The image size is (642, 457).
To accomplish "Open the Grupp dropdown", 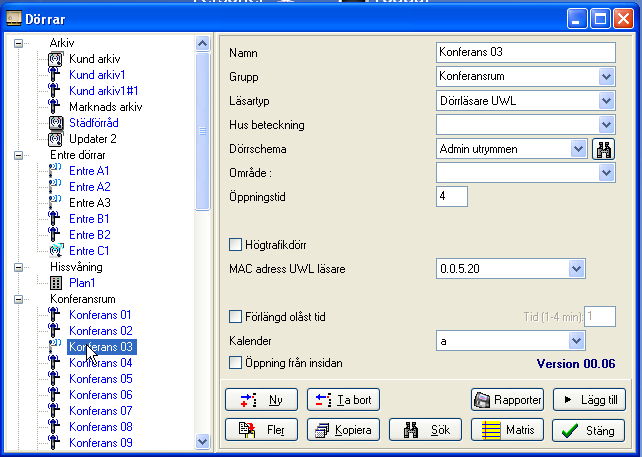I will [606, 77].
